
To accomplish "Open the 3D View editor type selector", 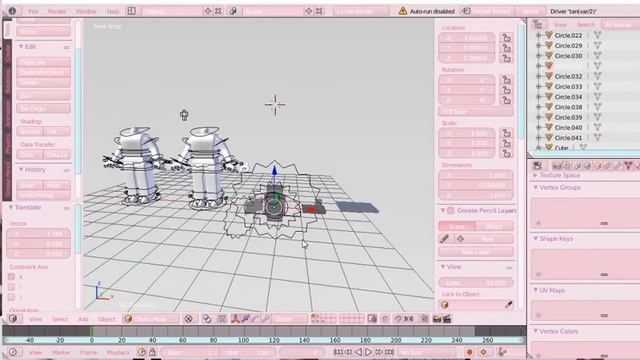I will tap(13, 319).
